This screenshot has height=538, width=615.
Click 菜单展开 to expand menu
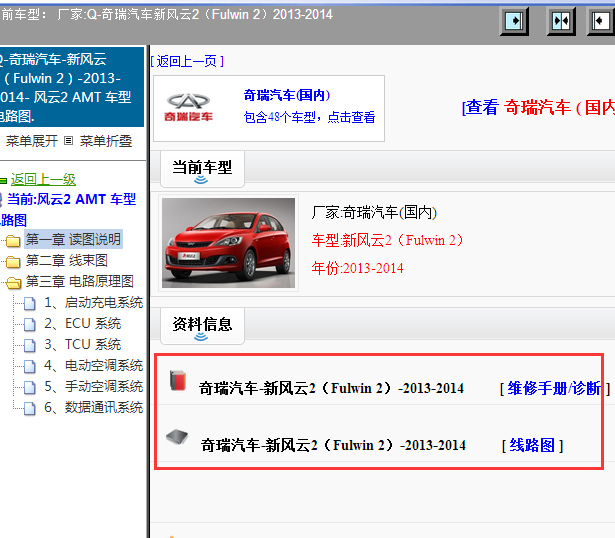point(32,141)
